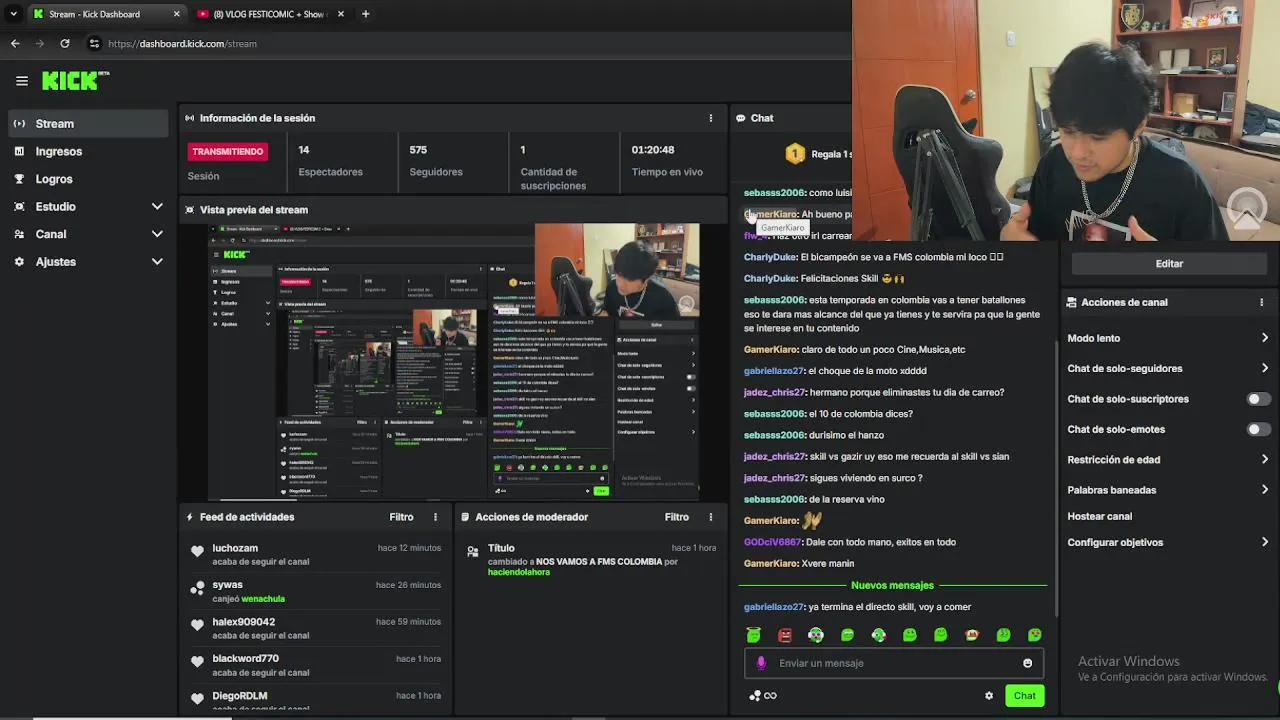Click haciendolahora moderator name
1280x720 pixels.
pyautogui.click(x=518, y=572)
